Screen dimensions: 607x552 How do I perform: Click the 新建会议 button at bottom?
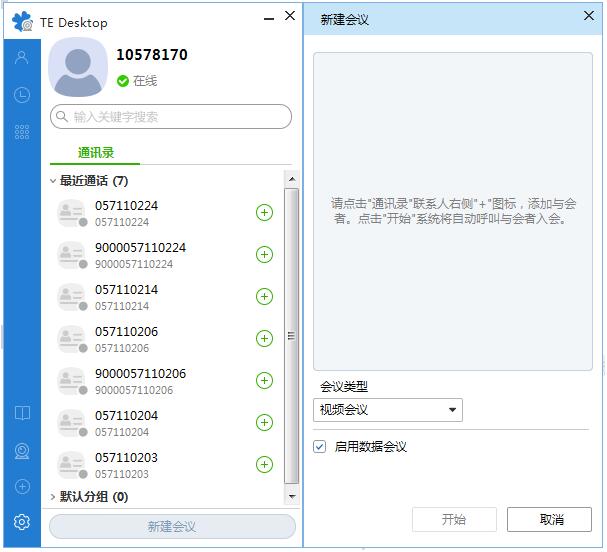(172, 527)
